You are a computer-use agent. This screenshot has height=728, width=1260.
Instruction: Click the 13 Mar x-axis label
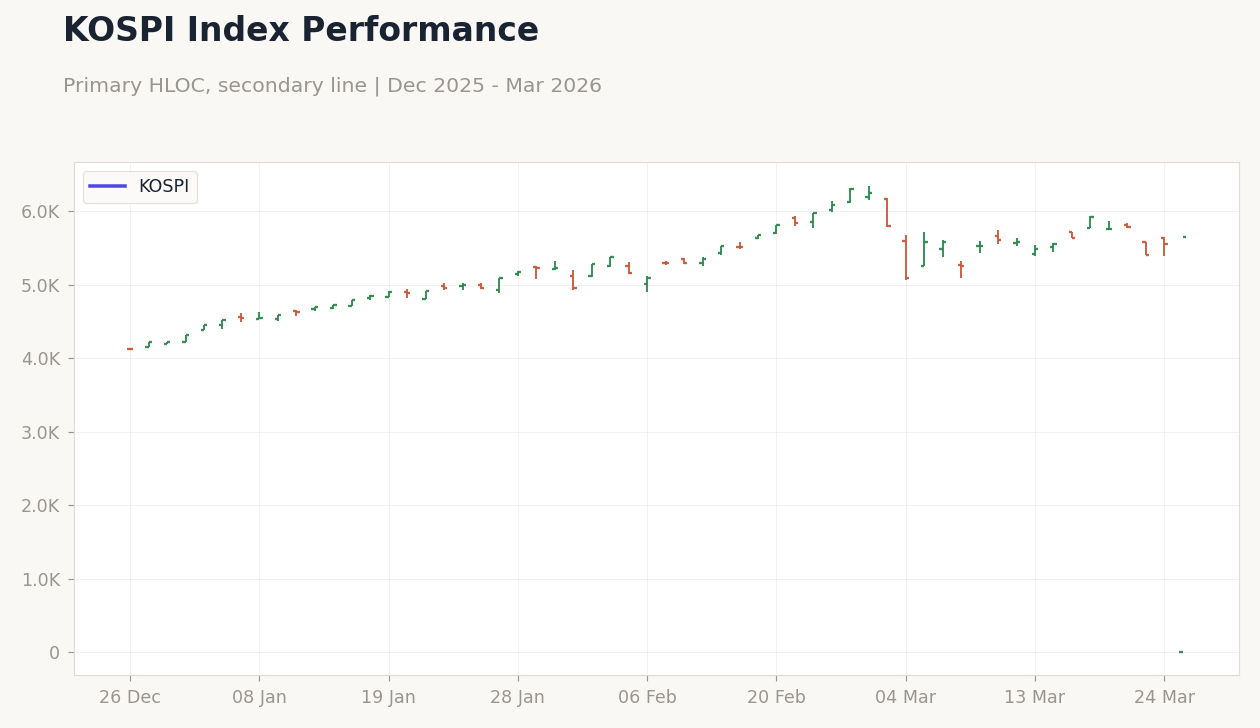click(1034, 698)
